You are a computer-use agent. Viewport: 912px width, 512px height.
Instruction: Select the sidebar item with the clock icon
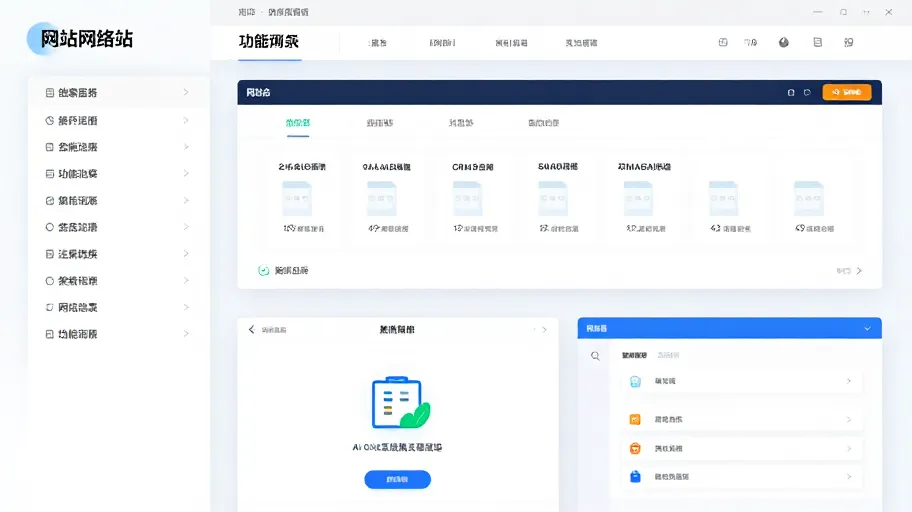click(118, 120)
